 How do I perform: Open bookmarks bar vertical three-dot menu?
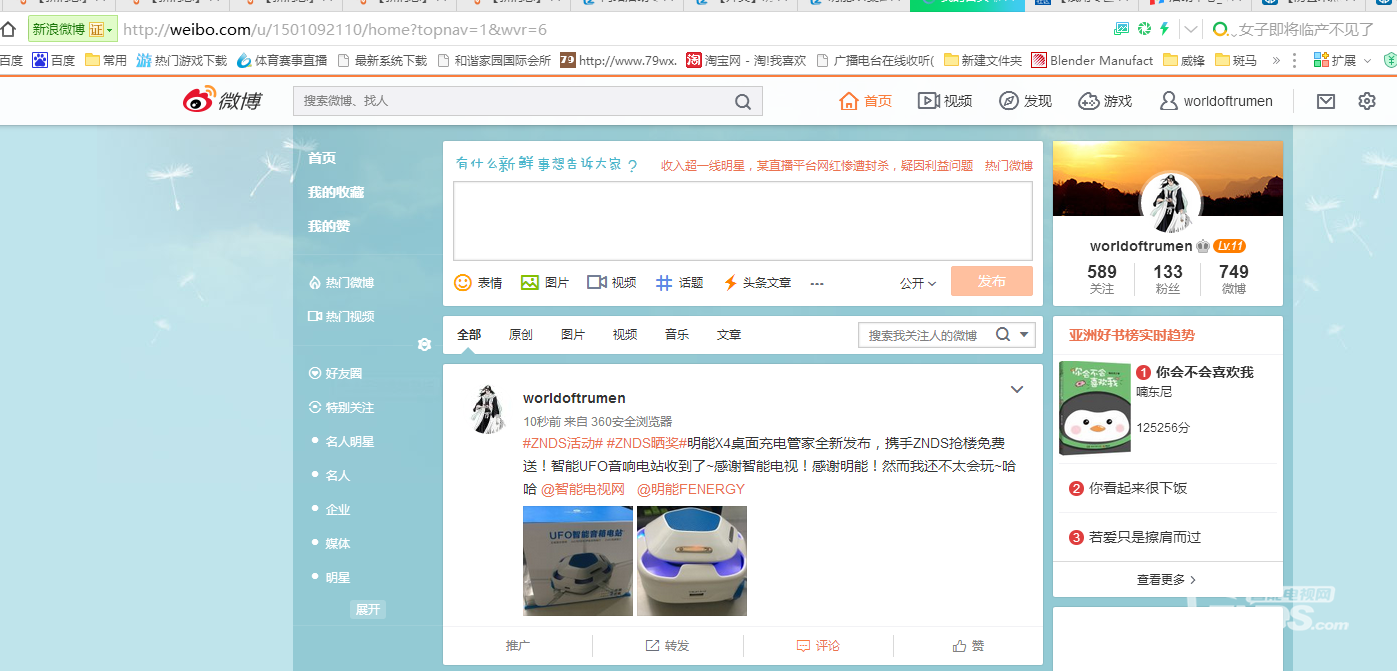tap(1296, 60)
